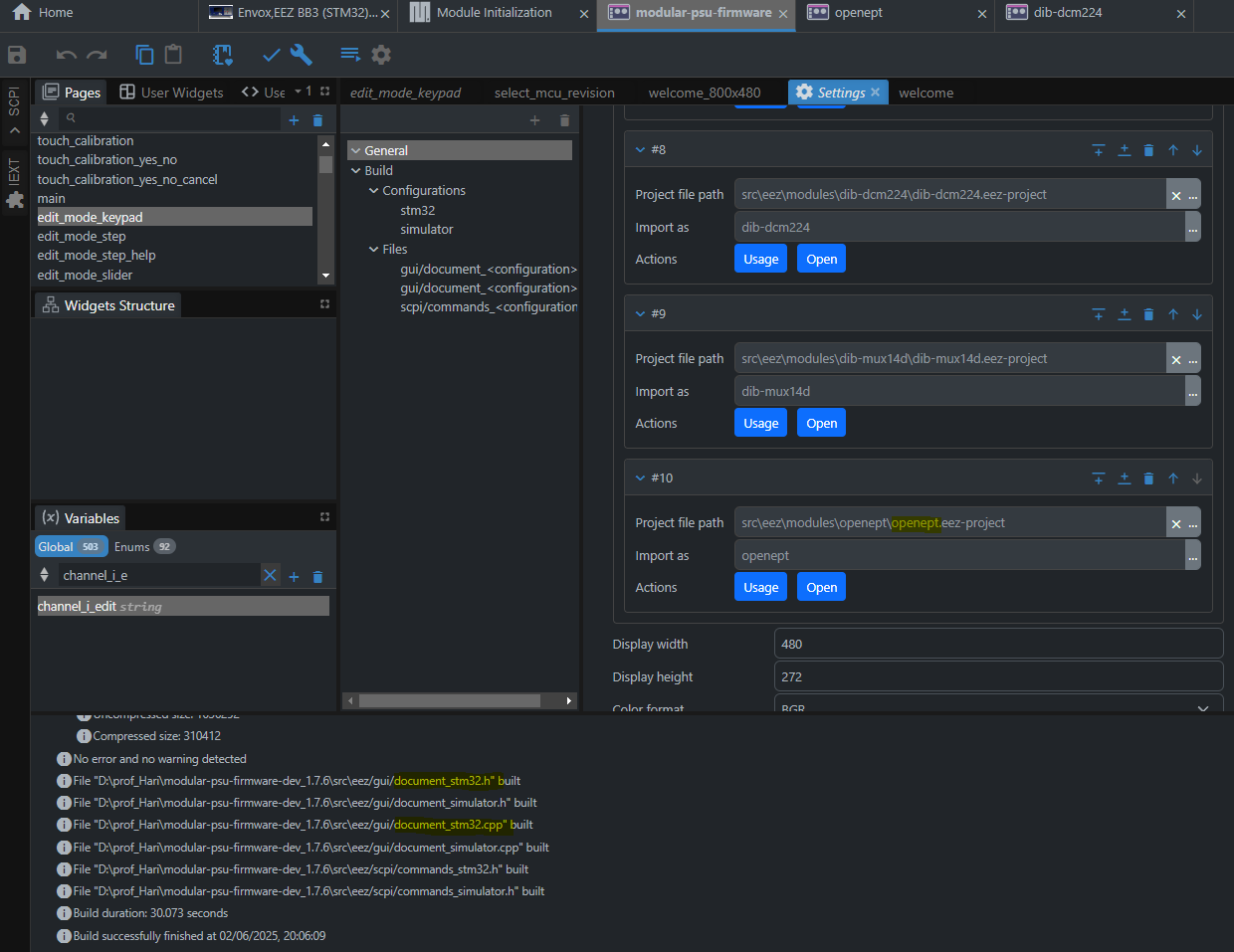1234x952 pixels.
Task: Click the Build wrench icon
Action: click(302, 55)
